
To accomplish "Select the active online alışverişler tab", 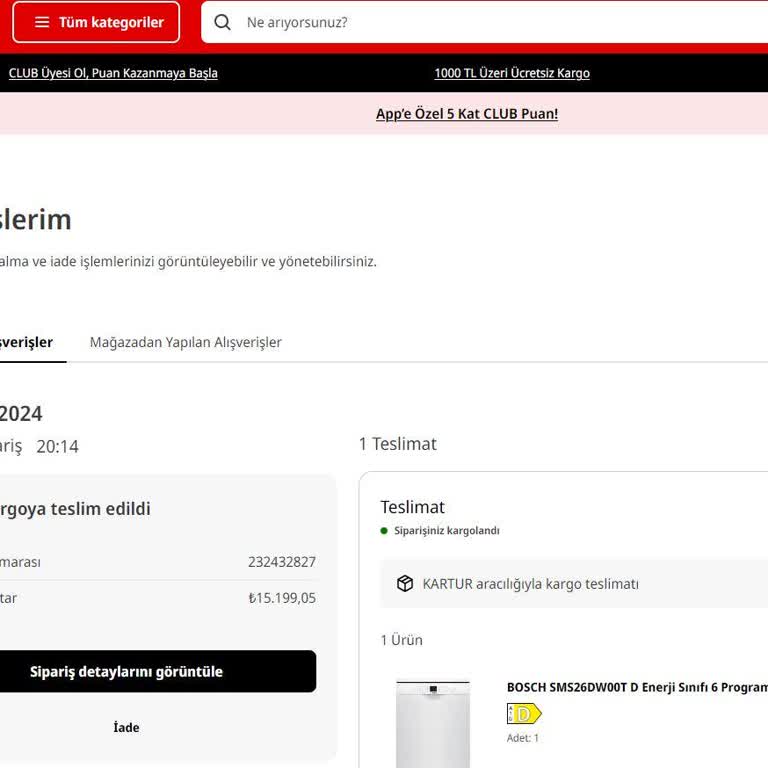I will click(26, 342).
